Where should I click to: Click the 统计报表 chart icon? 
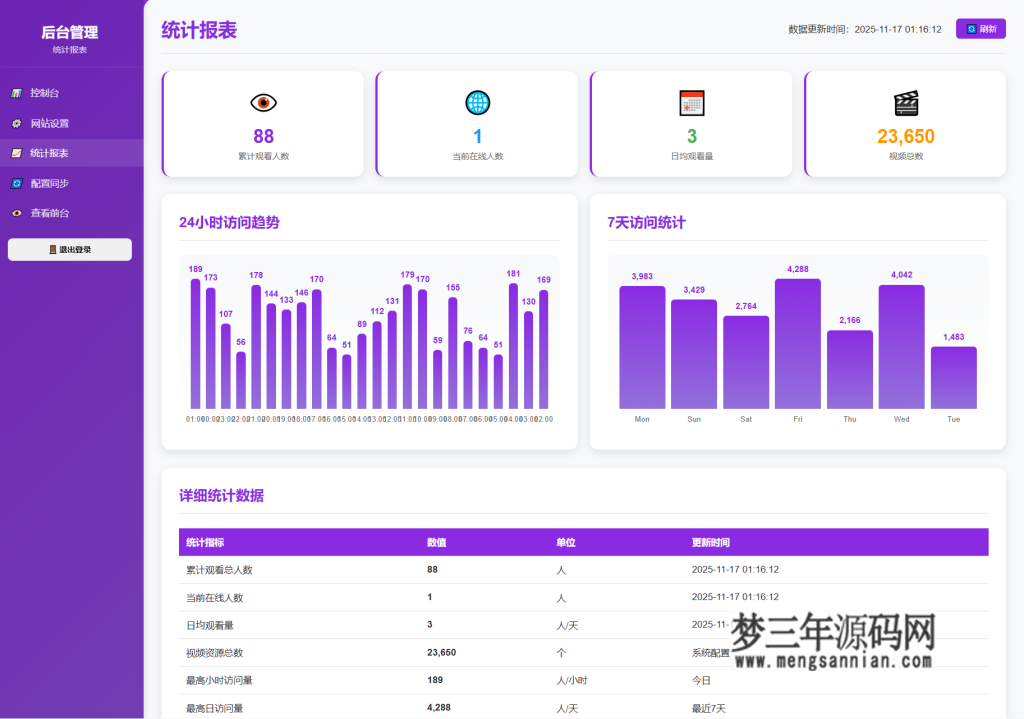tap(17, 152)
